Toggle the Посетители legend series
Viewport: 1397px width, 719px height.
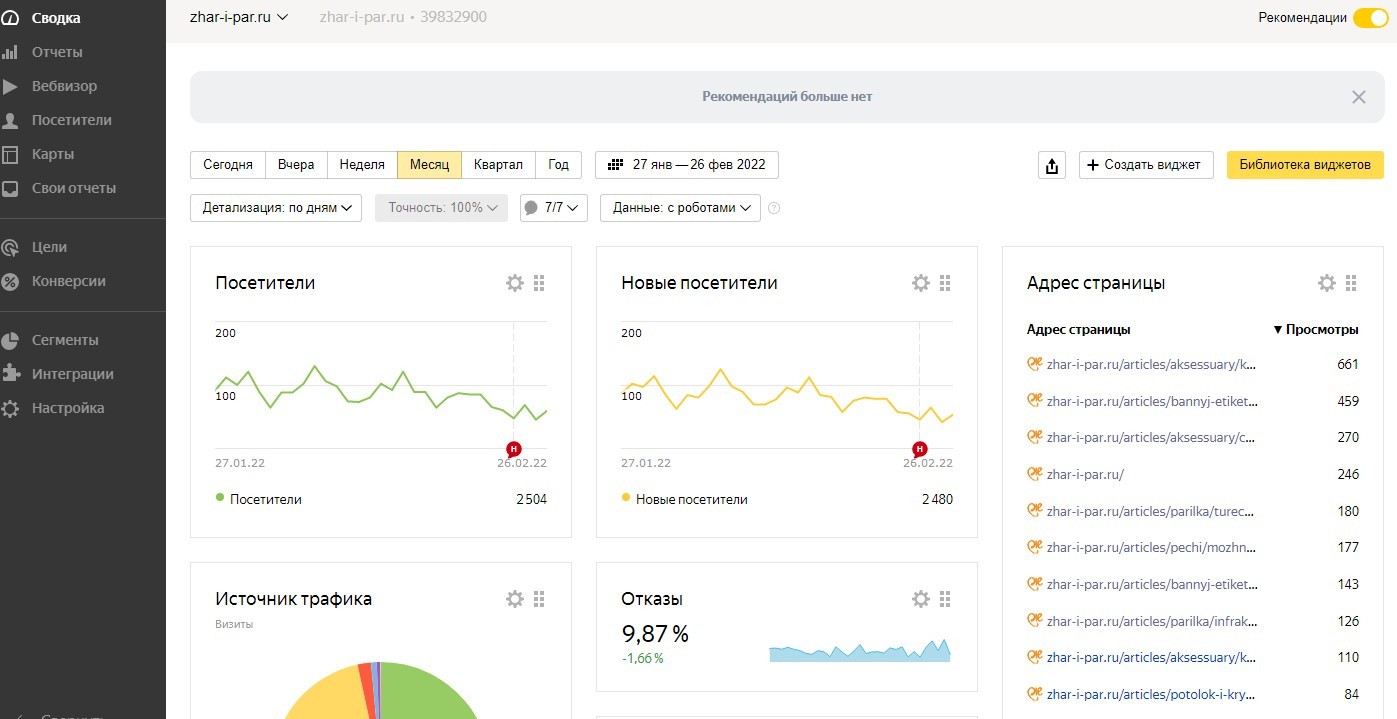(x=258, y=499)
